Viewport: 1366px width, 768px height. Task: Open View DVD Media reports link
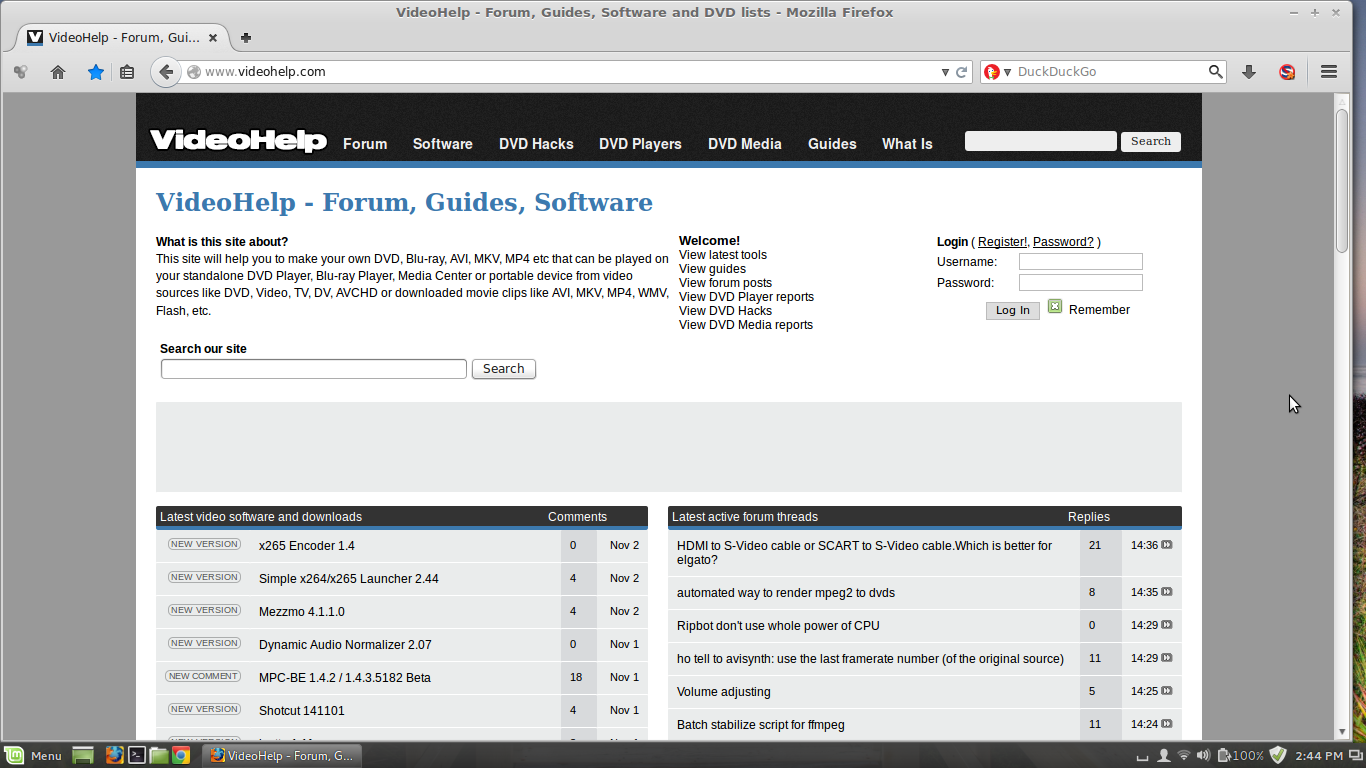click(746, 325)
